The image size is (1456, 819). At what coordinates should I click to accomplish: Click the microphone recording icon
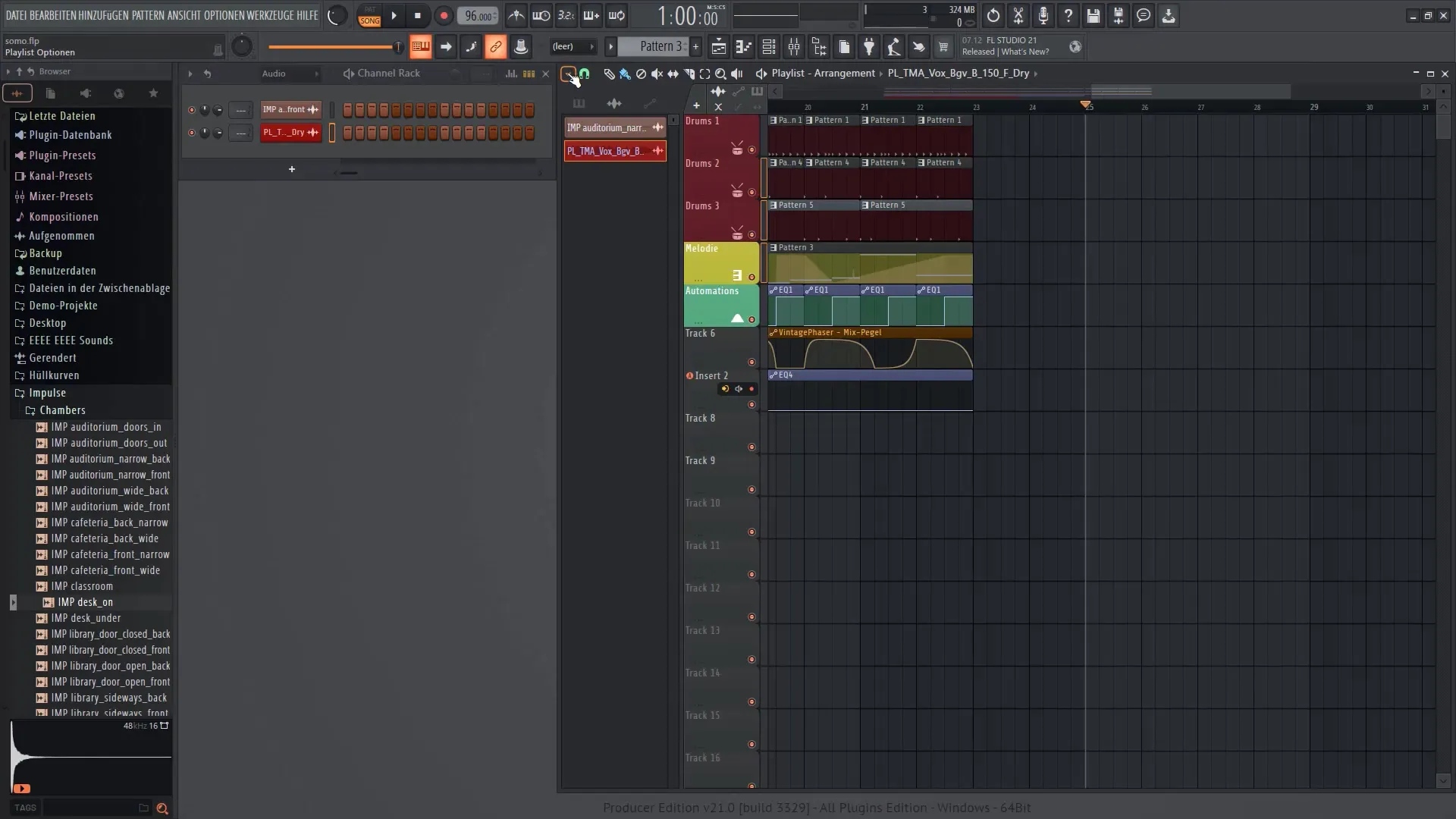1043,15
